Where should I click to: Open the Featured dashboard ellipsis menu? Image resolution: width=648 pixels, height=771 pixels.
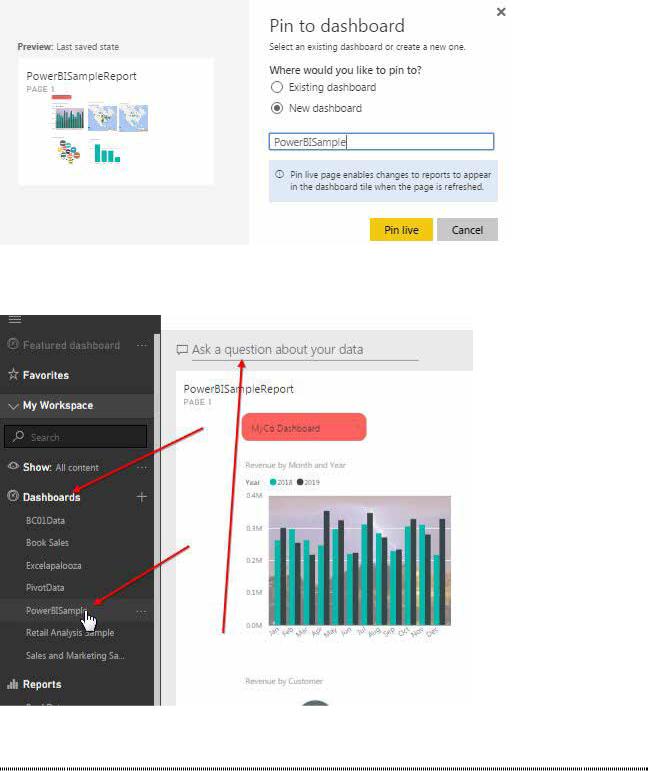click(142, 345)
